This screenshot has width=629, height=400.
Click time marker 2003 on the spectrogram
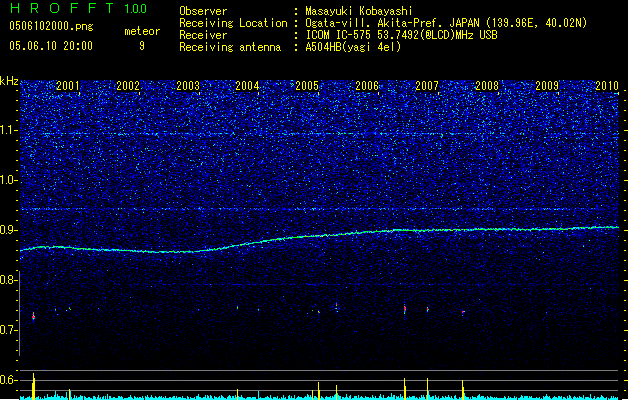click(x=188, y=85)
